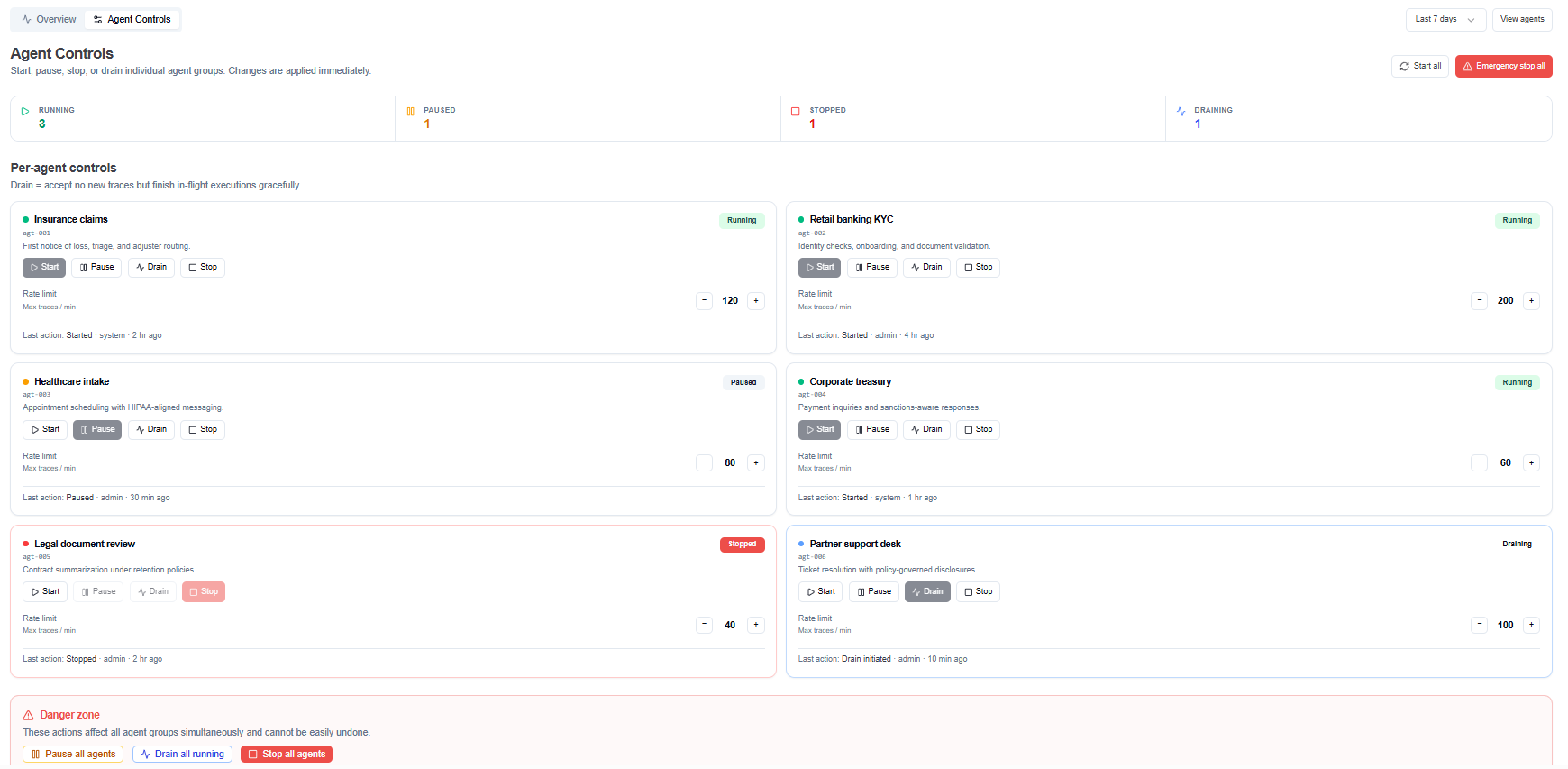Click View agents button
Image resolution: width=1568 pixels, height=769 pixels.
pos(1522,20)
